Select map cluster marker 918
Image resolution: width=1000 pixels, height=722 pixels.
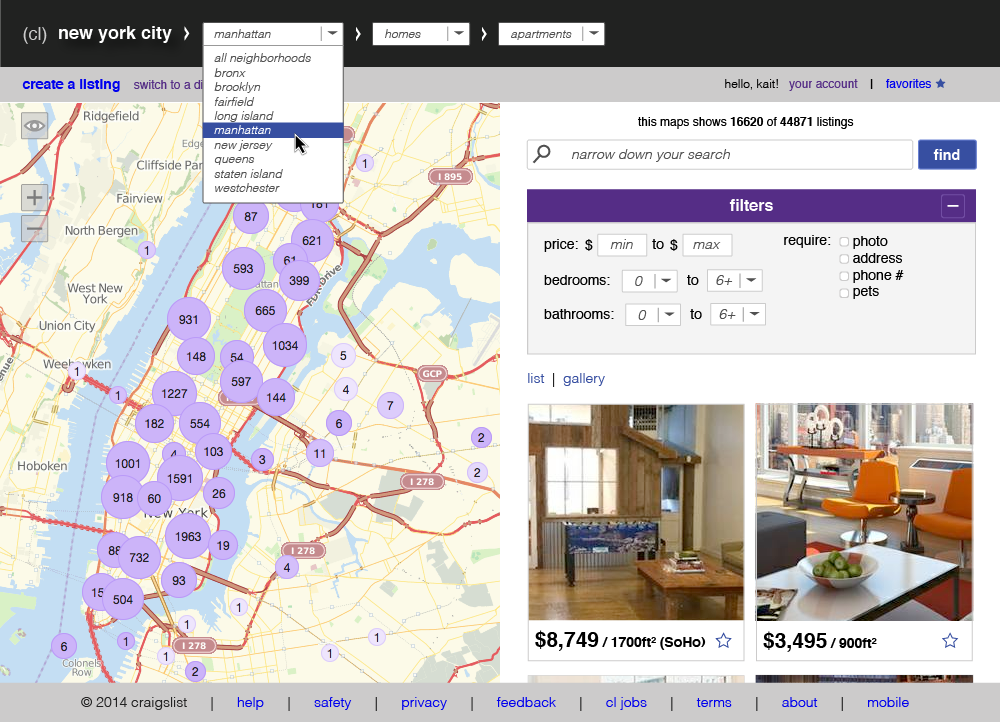point(122,497)
